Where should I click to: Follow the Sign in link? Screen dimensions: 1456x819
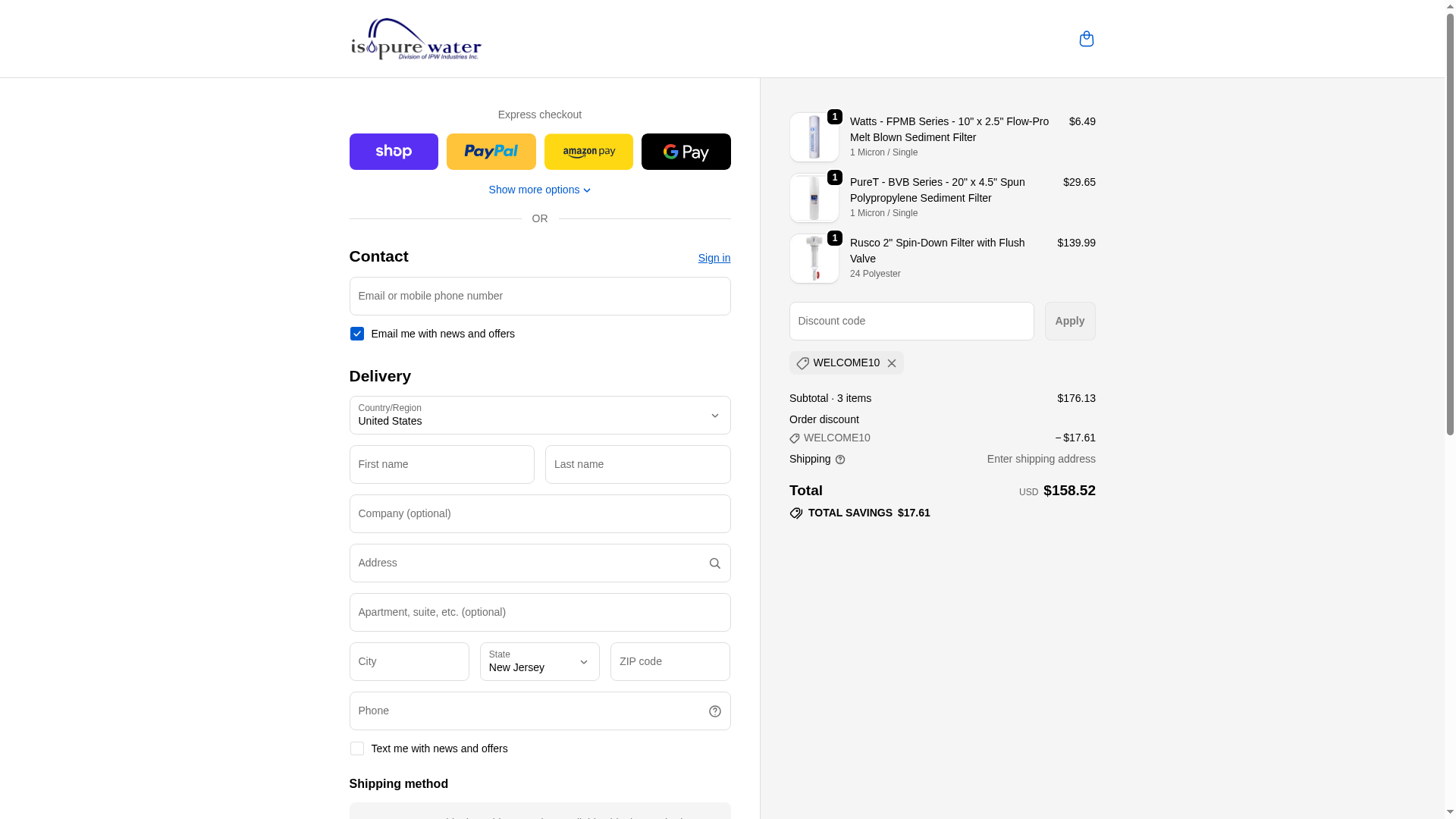pos(714,258)
